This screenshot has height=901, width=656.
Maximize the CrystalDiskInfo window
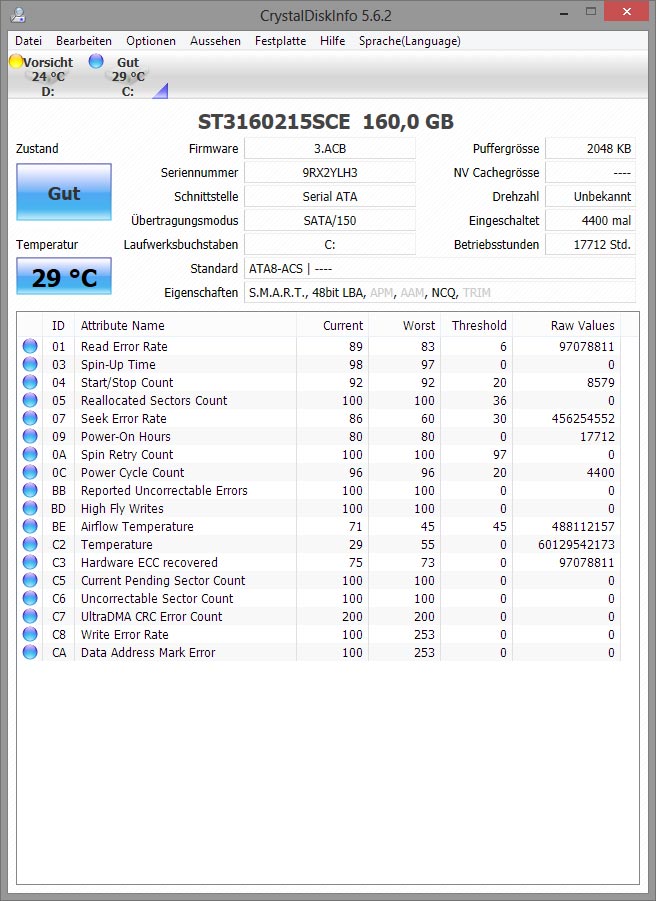click(x=591, y=11)
